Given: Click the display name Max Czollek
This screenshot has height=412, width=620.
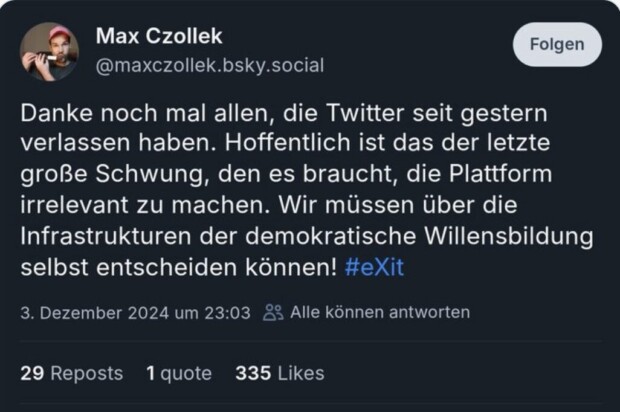Looking at the screenshot, I should pos(159,36).
